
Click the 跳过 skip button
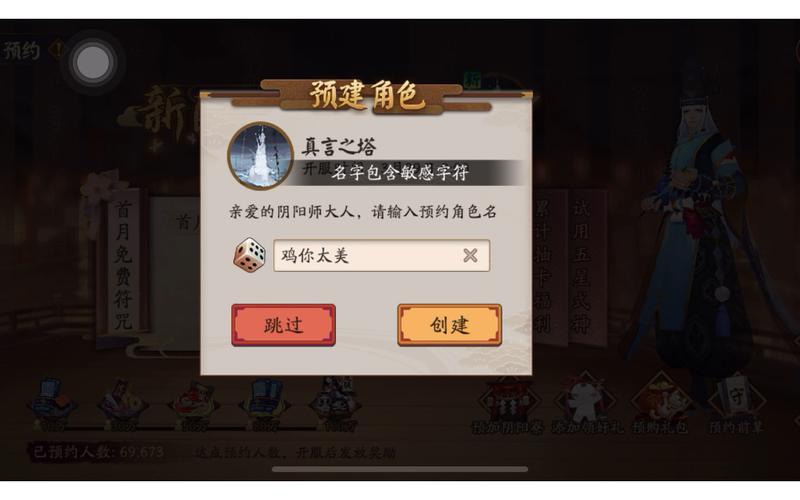point(284,325)
